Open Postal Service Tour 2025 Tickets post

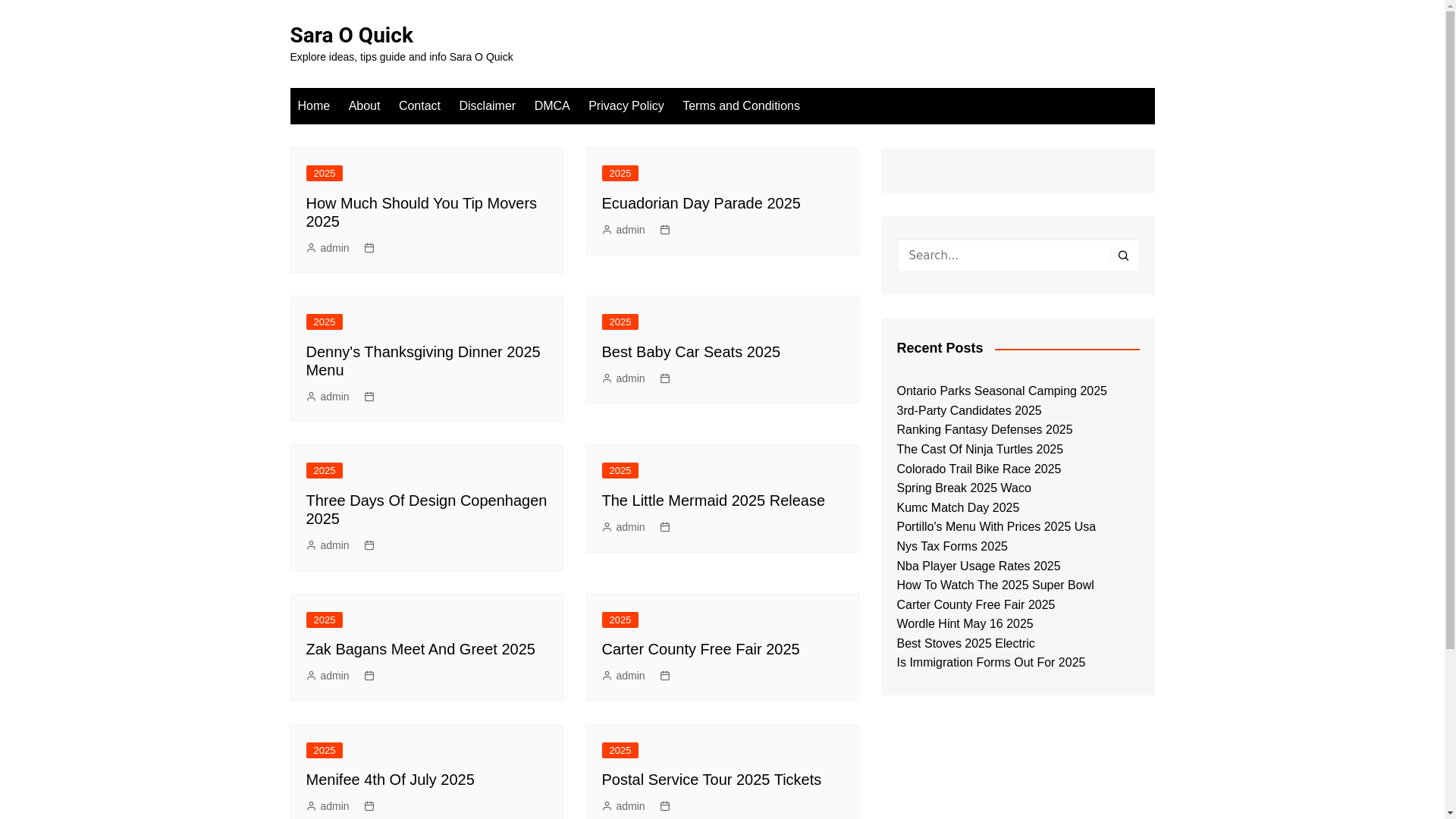711,780
